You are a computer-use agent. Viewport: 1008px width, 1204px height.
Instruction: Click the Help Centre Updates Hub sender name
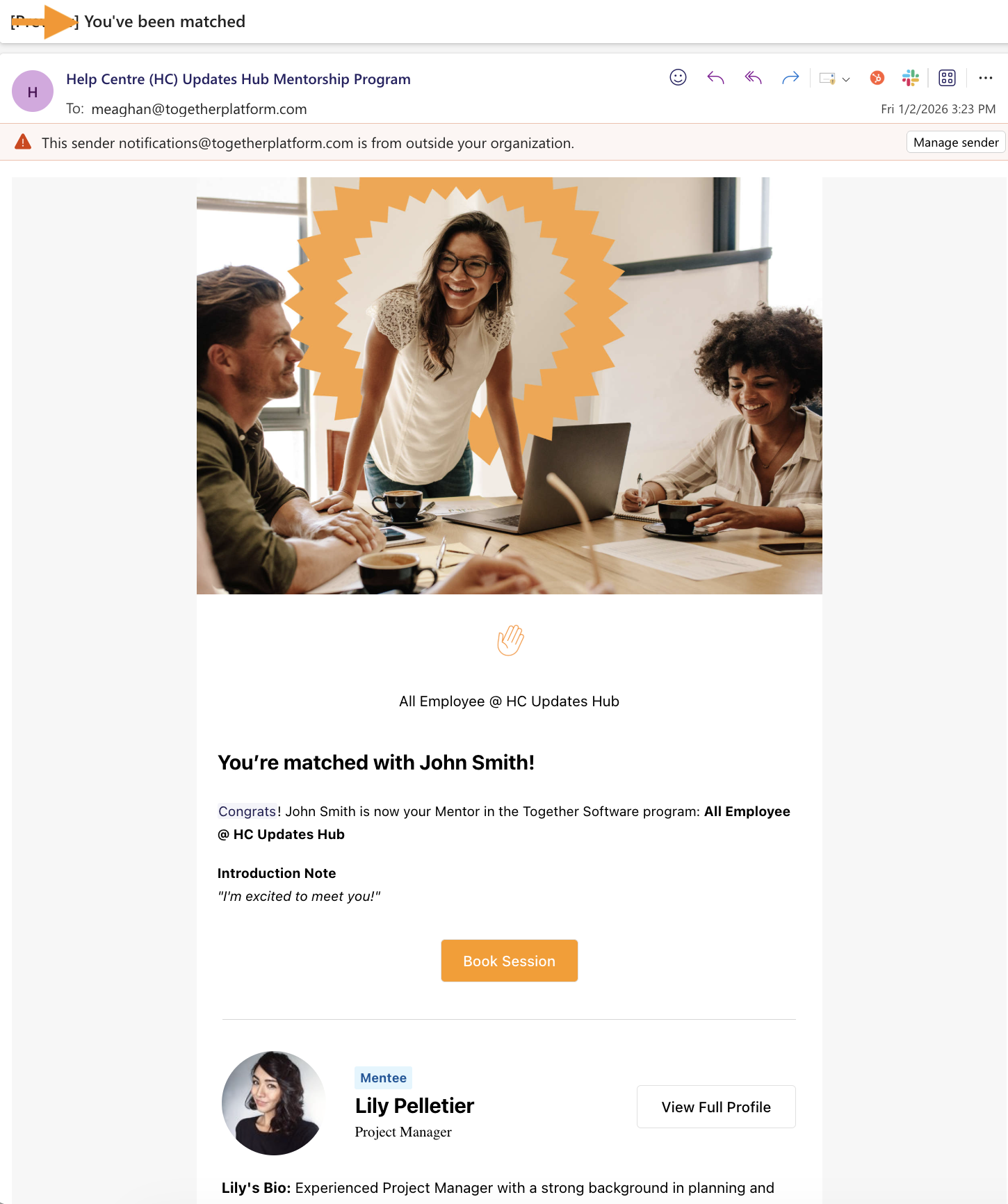[x=238, y=79]
